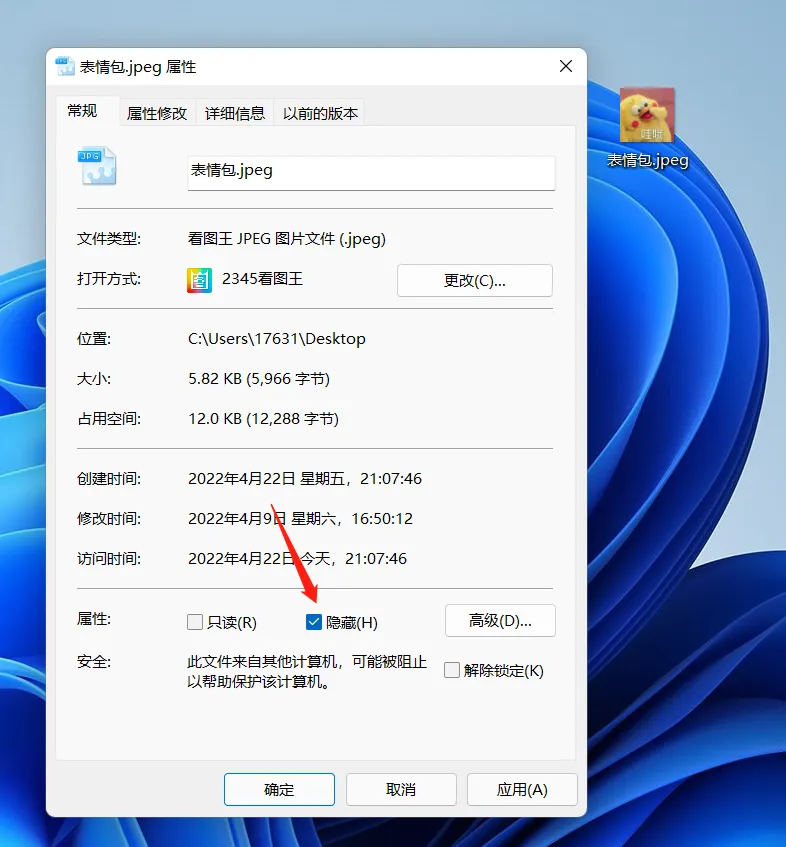Select the 表情包.jpeg desktop thumbnail
The image size is (786, 847).
coord(647,115)
